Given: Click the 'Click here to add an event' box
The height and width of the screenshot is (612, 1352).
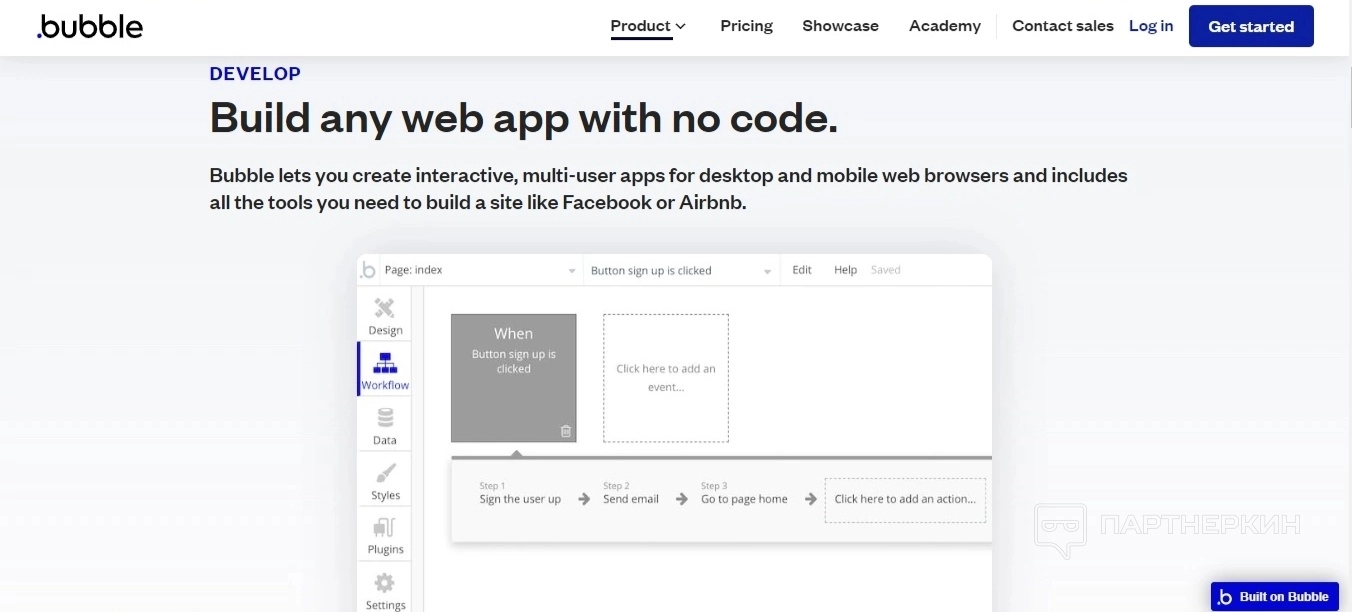Looking at the screenshot, I should 665,378.
